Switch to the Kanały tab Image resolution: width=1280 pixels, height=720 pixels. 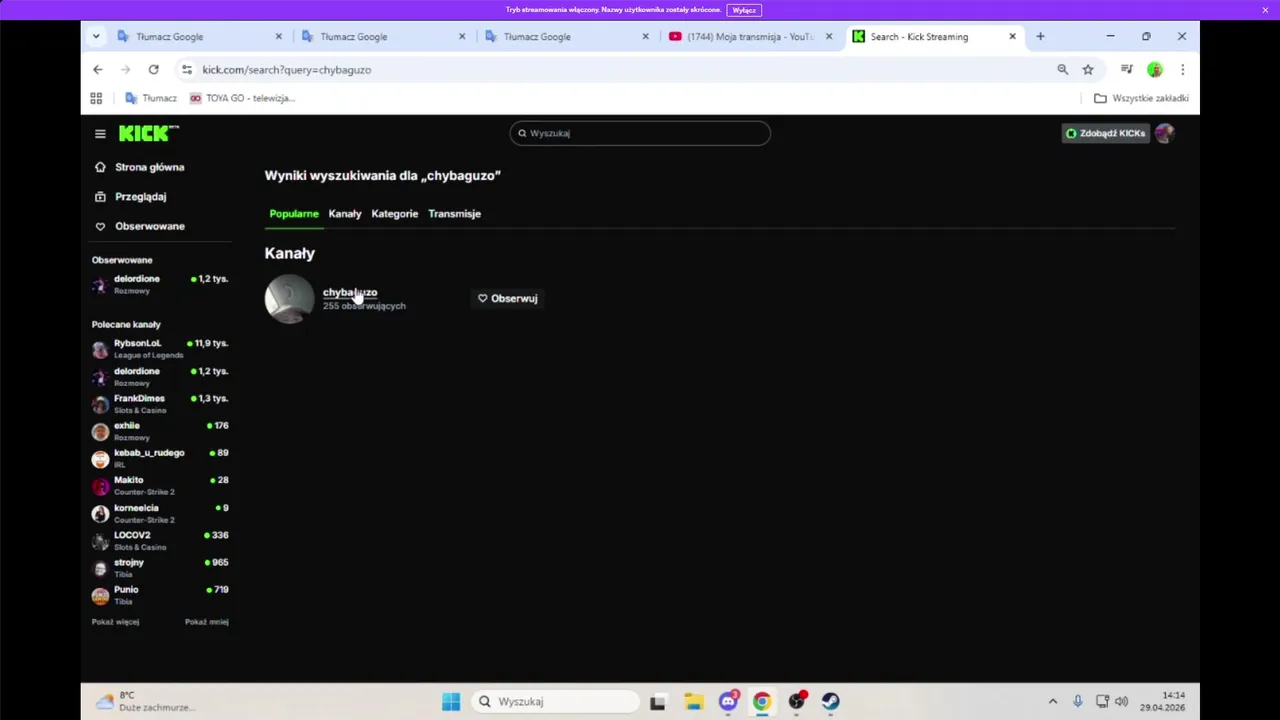(x=345, y=214)
